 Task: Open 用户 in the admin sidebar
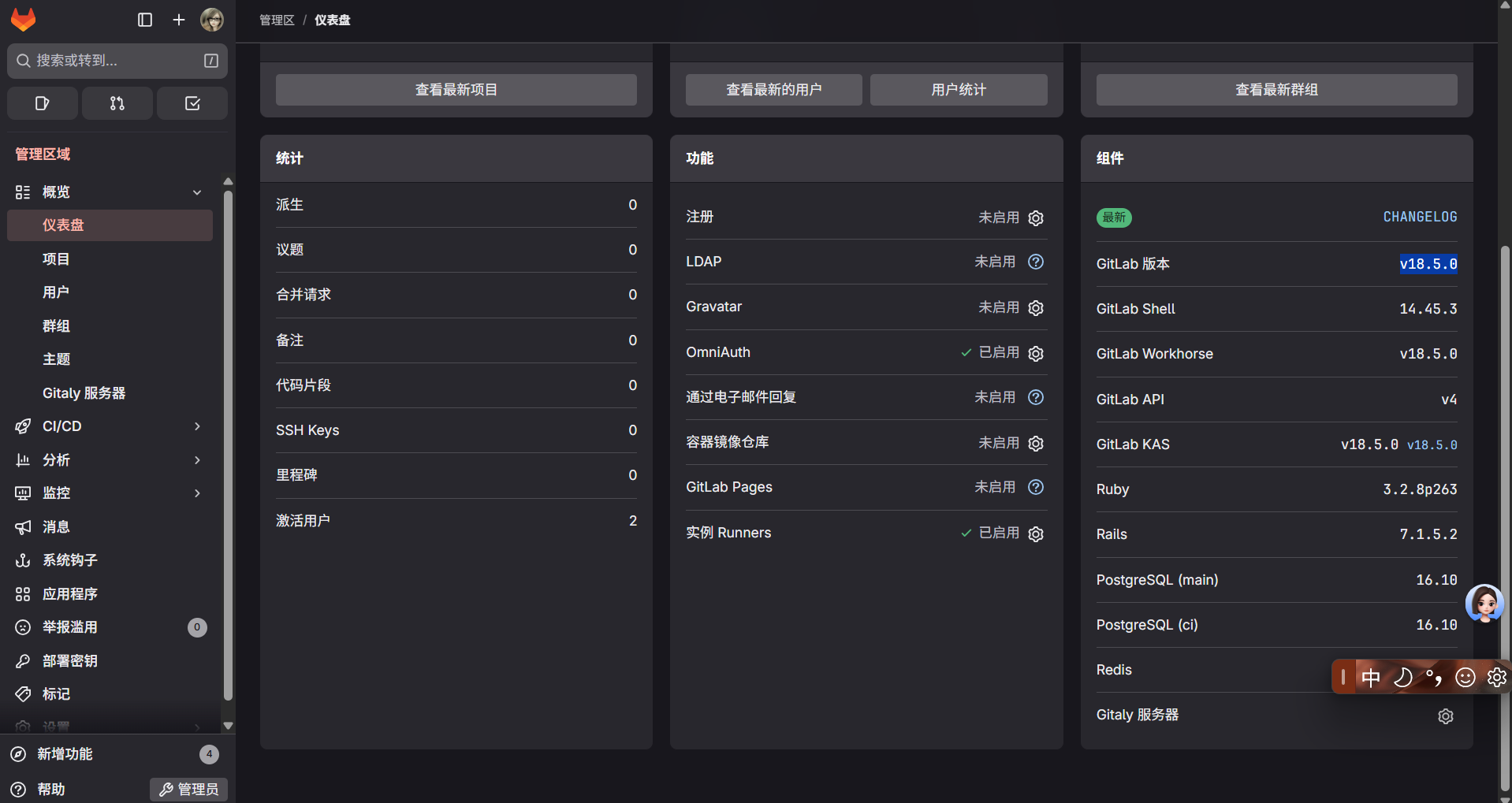(x=55, y=292)
